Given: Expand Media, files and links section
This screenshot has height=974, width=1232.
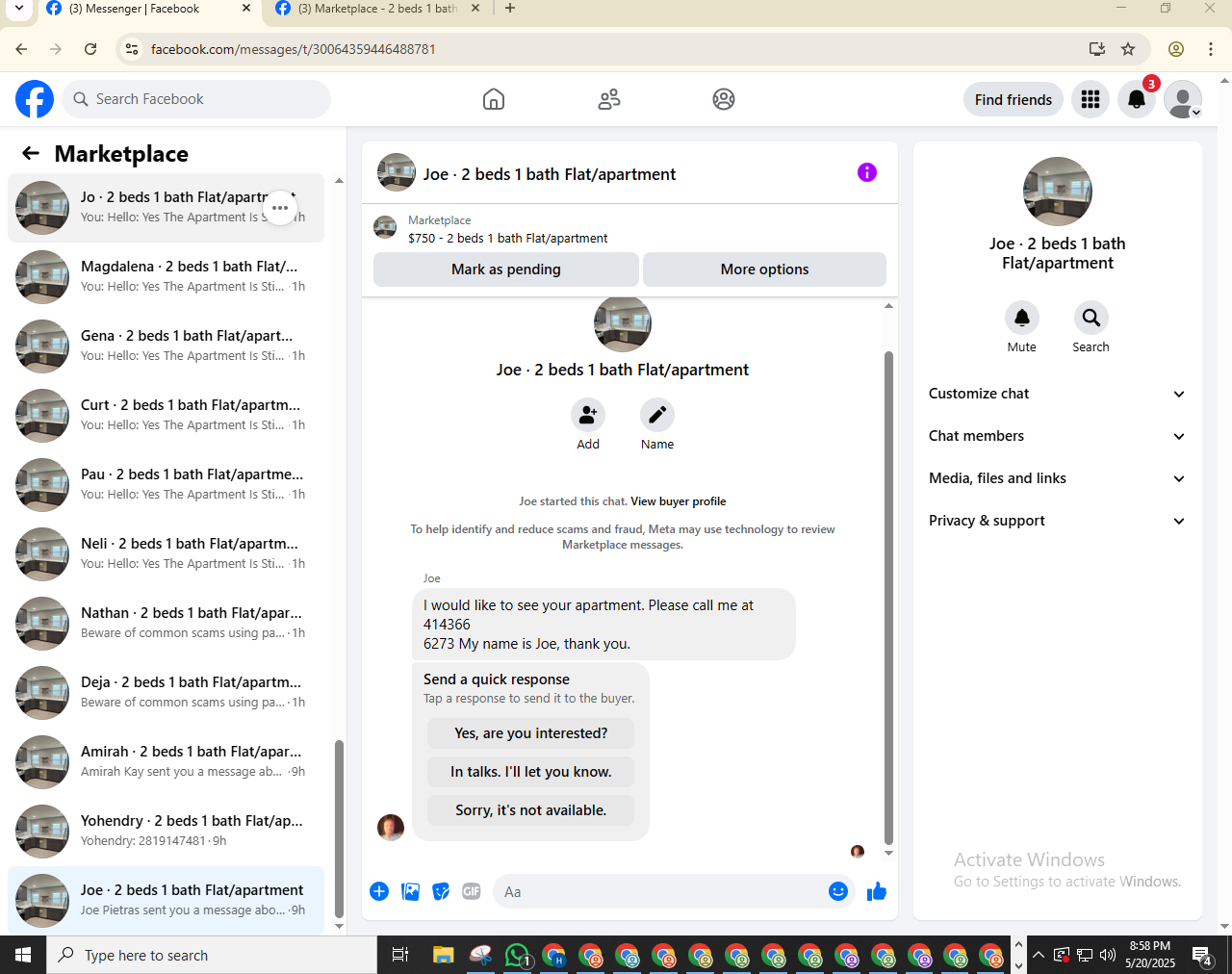Looking at the screenshot, I should pyautogui.click(x=1057, y=478).
